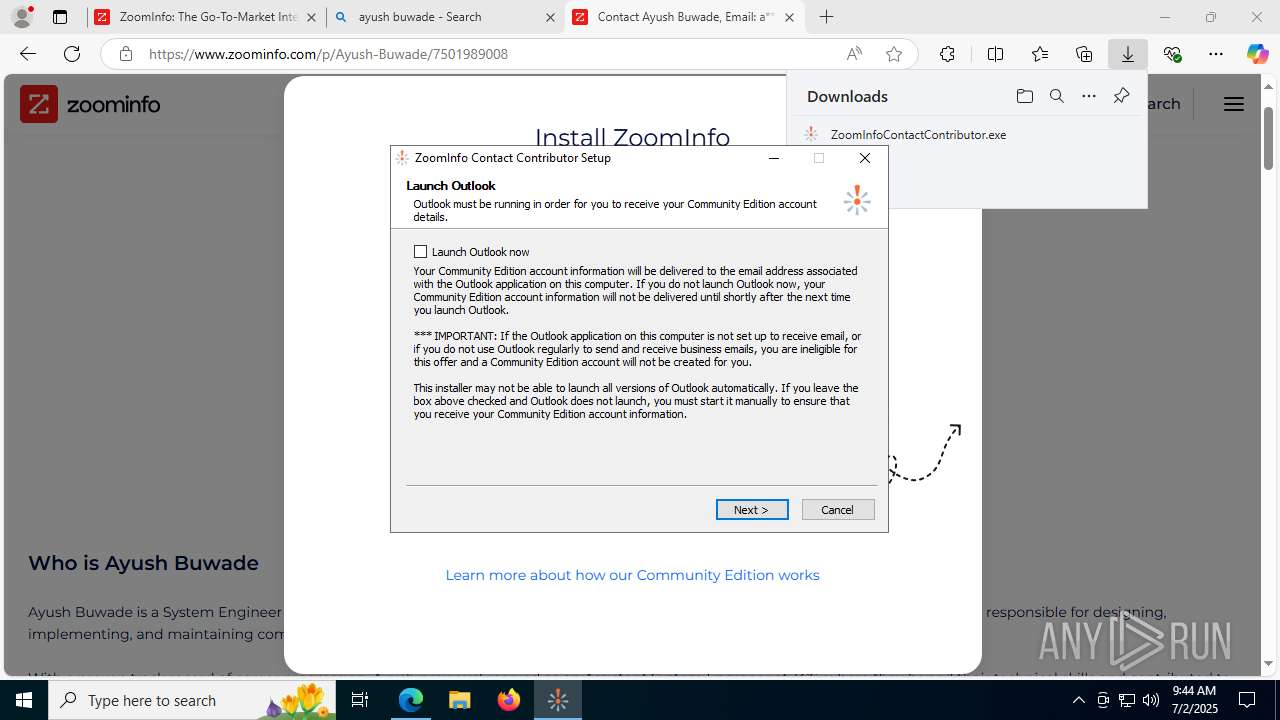1280x720 pixels.
Task: Click the browser Downloads toolbar icon
Action: point(1127,54)
